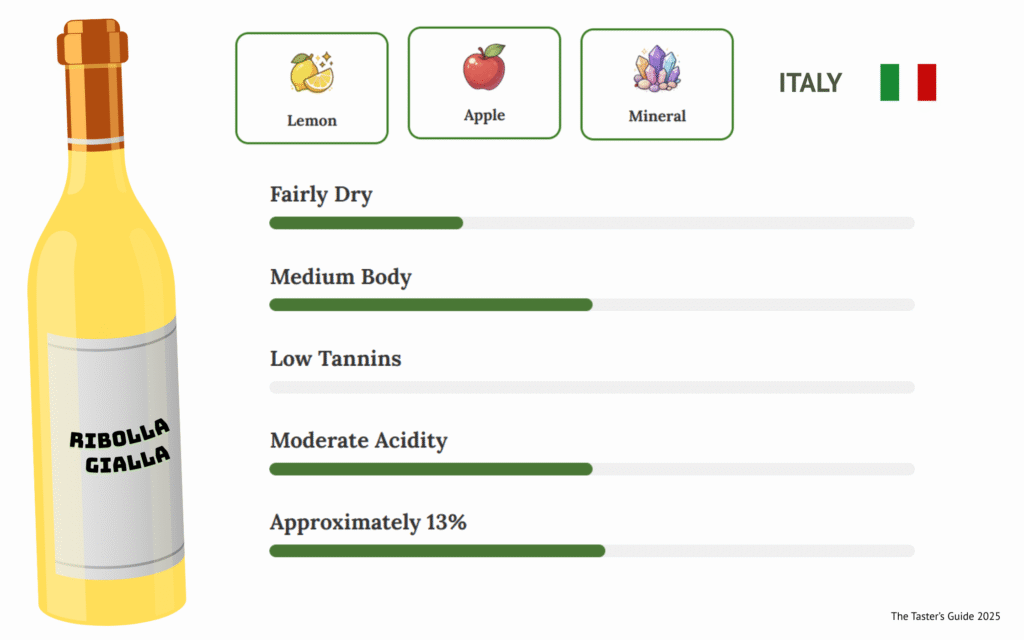Click the empty Low Tannins bar
Screen dimensions: 1024x640
click(591, 387)
